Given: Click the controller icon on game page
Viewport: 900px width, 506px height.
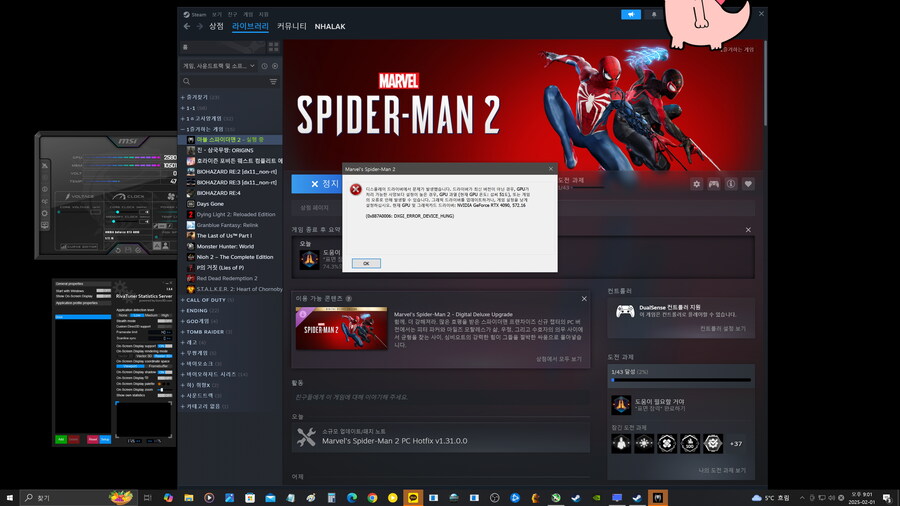Looking at the screenshot, I should tap(714, 184).
